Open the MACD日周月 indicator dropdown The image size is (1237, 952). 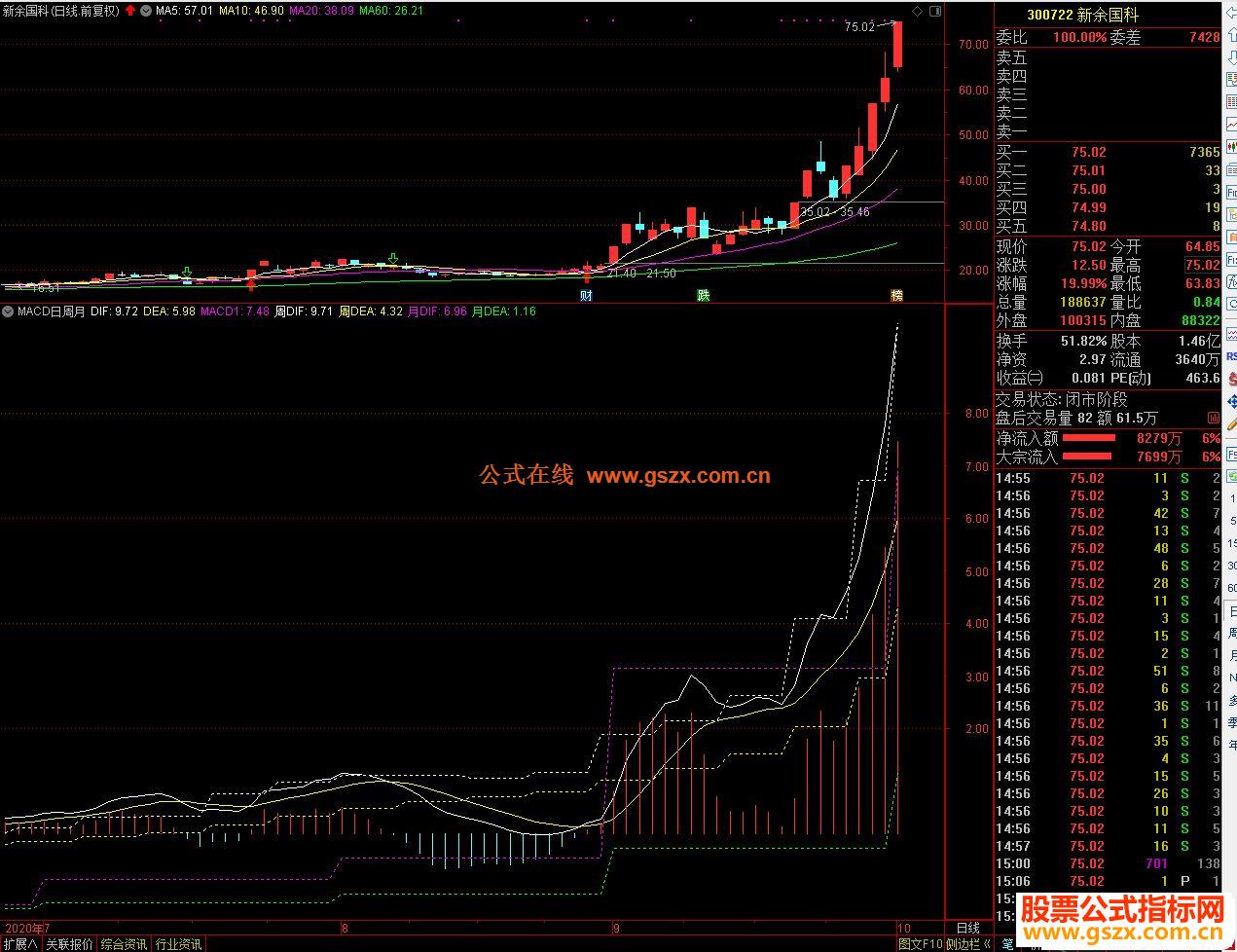tap(8, 311)
